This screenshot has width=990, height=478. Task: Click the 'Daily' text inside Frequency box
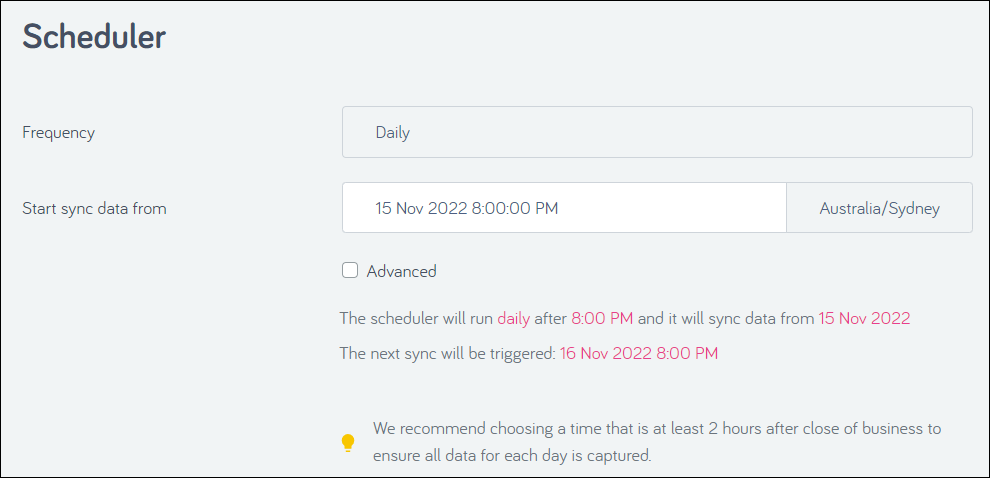click(x=393, y=133)
